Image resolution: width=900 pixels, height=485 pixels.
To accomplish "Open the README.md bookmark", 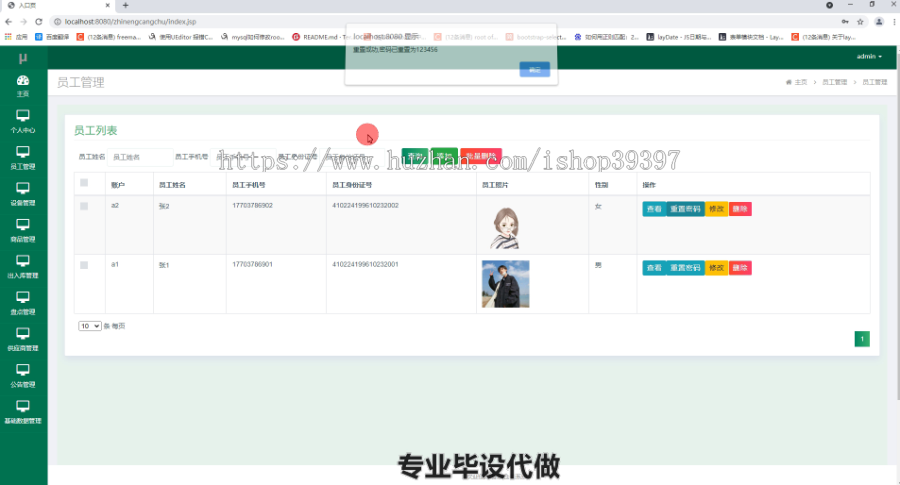I will pos(319,37).
